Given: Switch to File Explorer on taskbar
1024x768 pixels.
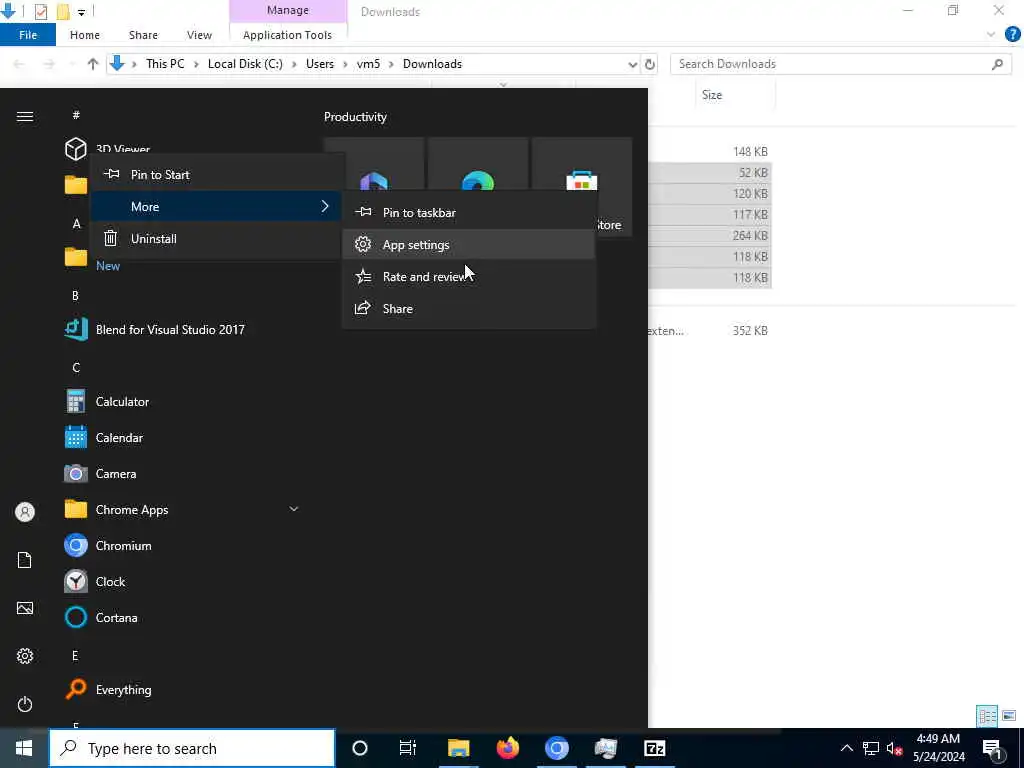Looking at the screenshot, I should [x=458, y=748].
